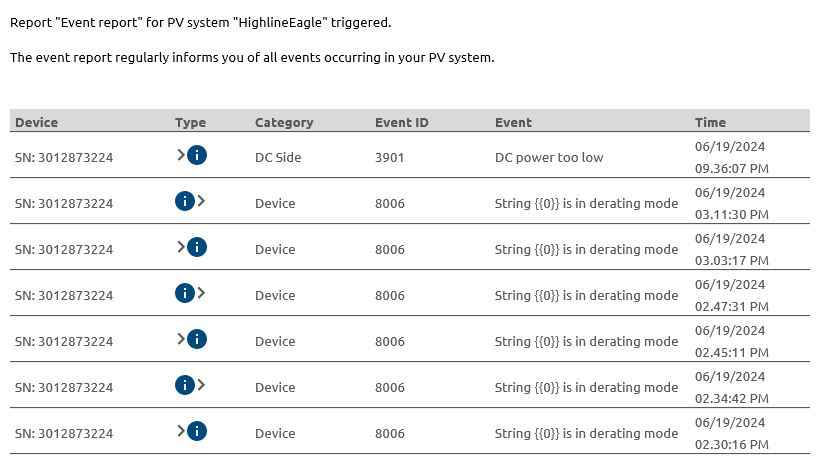Click the serial number in the DC Side row
This screenshot has width=820, height=462.
pyautogui.click(x=64, y=157)
